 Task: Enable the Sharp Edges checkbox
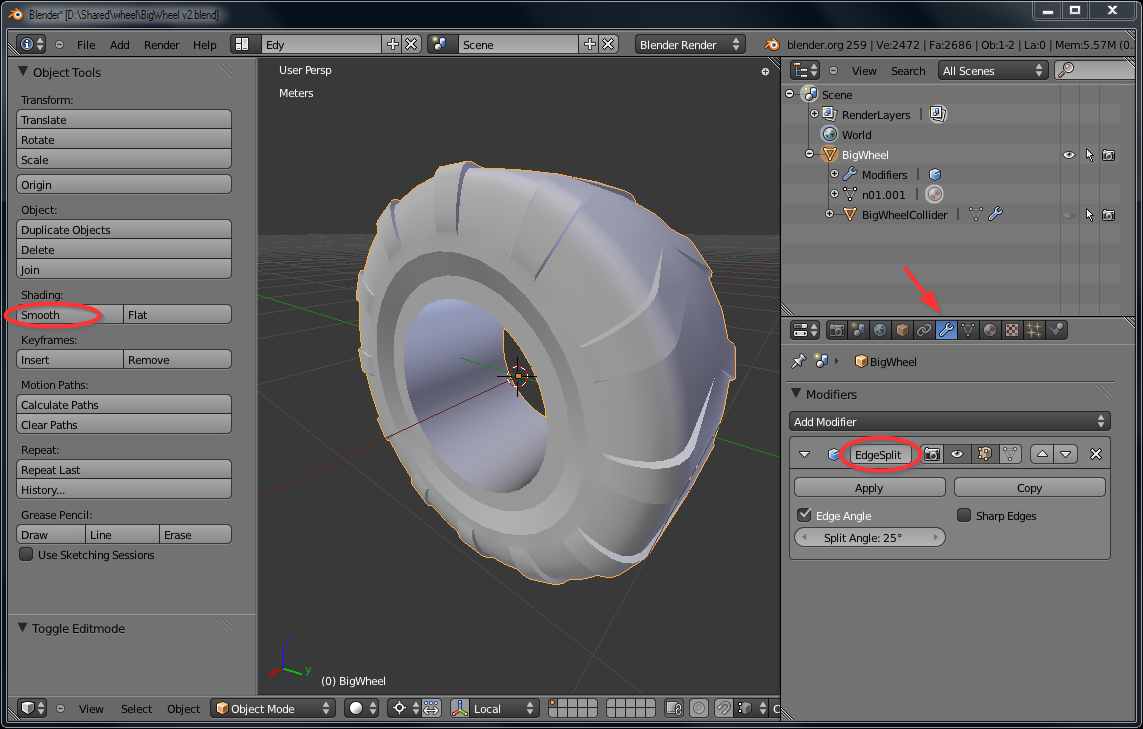[964, 515]
